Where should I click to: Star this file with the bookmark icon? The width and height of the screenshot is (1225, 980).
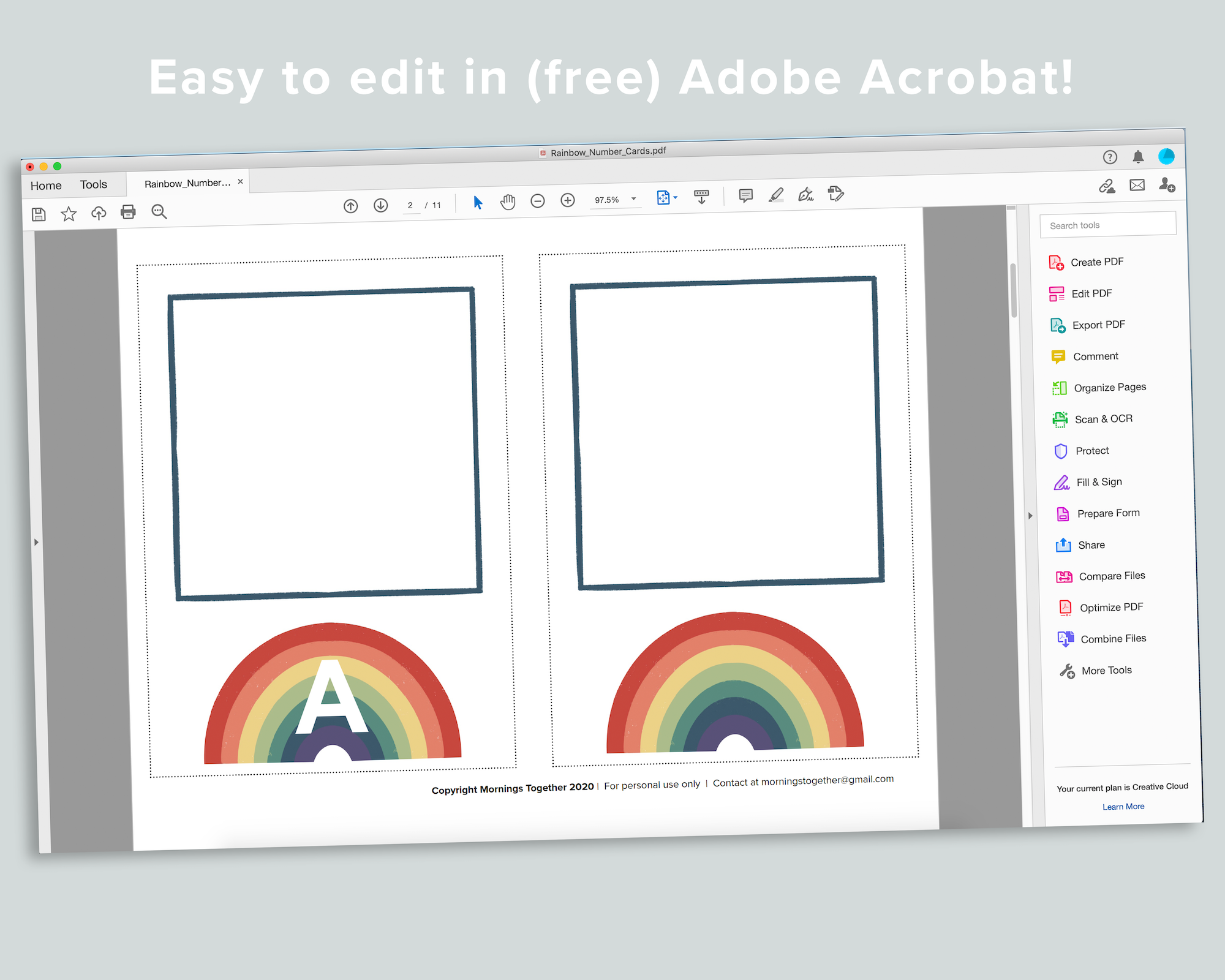[69, 214]
